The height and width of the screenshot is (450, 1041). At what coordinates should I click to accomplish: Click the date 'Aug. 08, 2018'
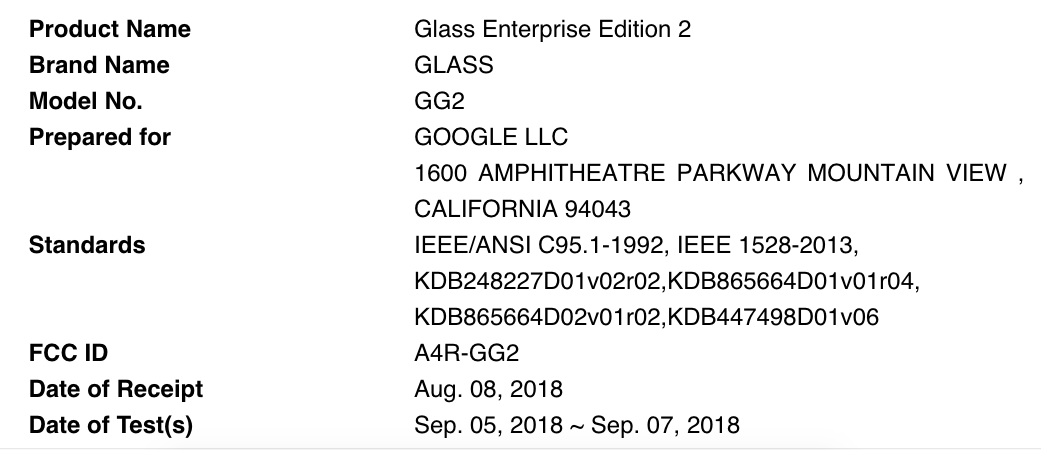coord(488,389)
